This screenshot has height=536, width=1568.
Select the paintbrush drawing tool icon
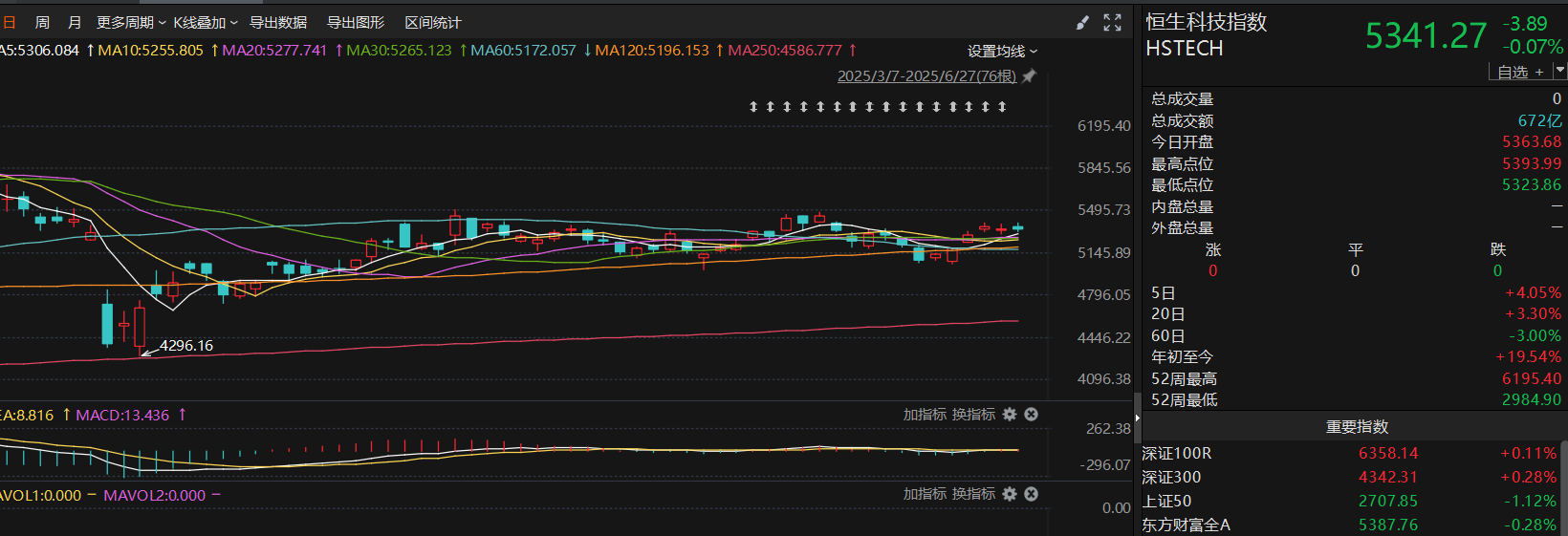(1082, 23)
